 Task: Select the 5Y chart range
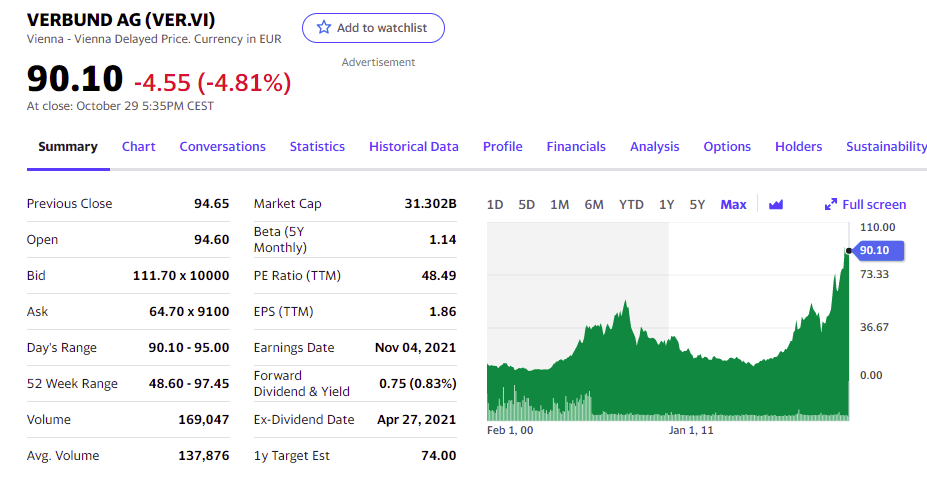[697, 204]
